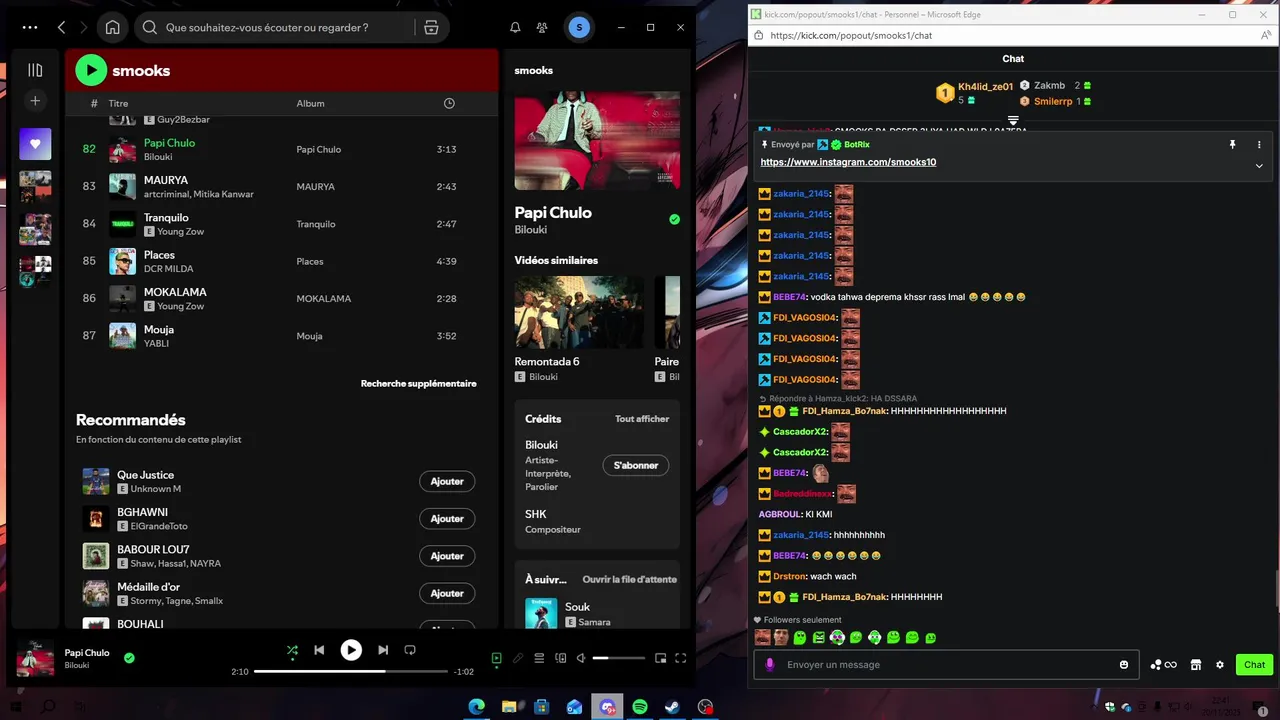Open Liked Songs in the Spotify sidebar
The width and height of the screenshot is (1280, 720).
pyautogui.click(x=35, y=144)
